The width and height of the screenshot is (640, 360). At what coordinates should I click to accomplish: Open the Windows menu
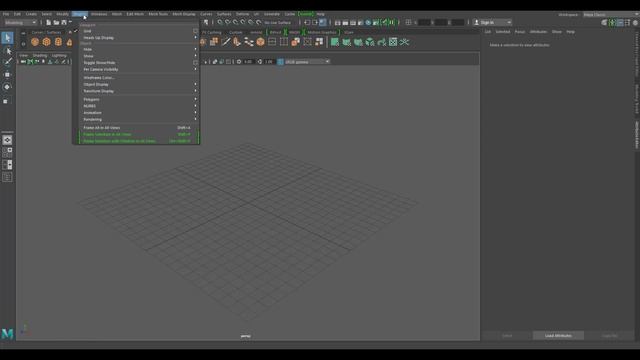click(x=99, y=14)
